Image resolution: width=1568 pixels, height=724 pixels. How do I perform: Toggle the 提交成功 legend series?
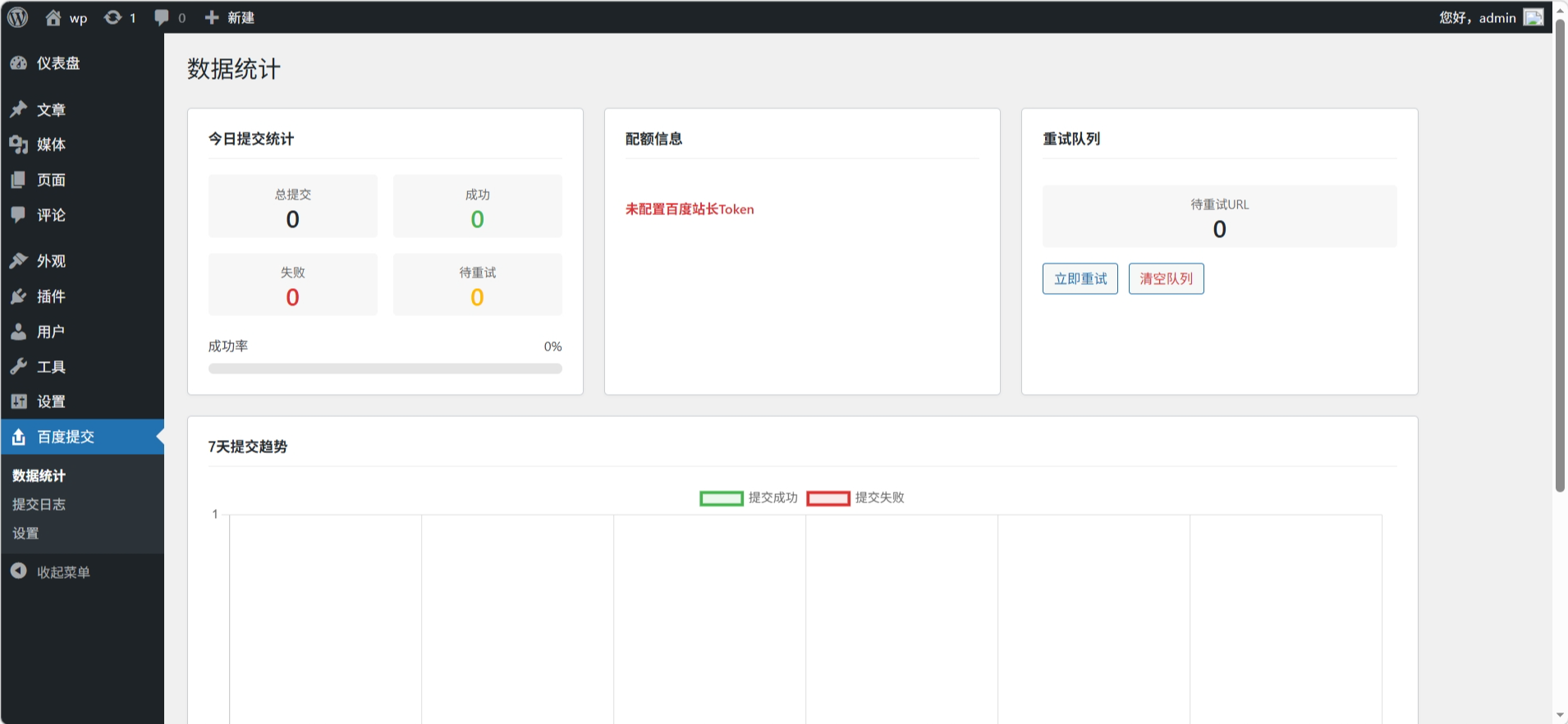click(x=748, y=497)
